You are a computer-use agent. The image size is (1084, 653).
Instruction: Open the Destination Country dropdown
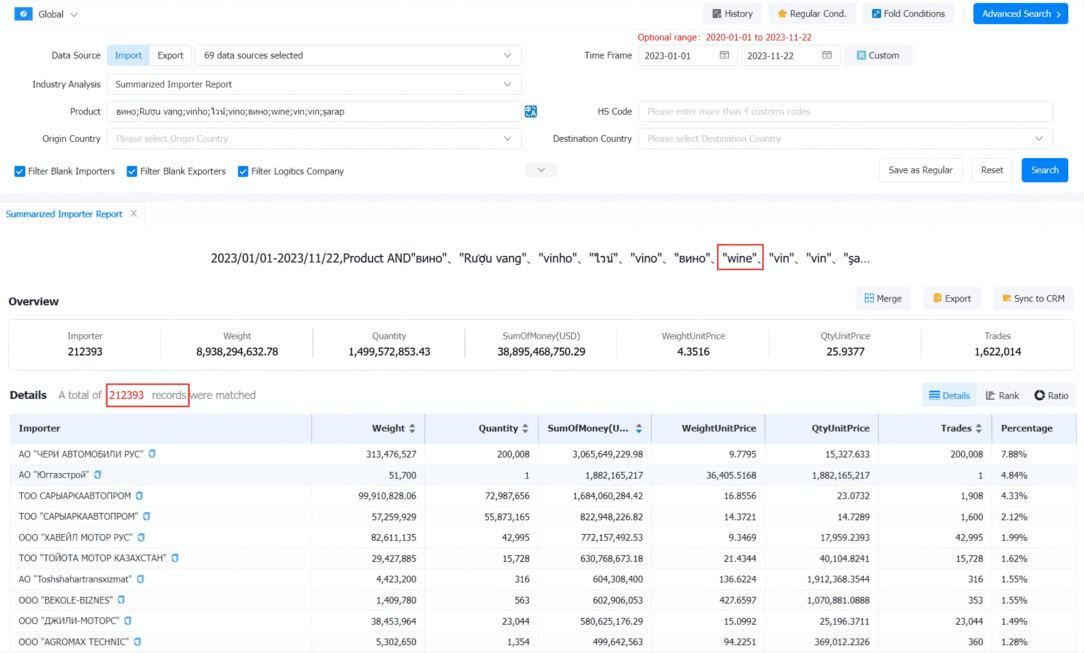click(x=845, y=139)
